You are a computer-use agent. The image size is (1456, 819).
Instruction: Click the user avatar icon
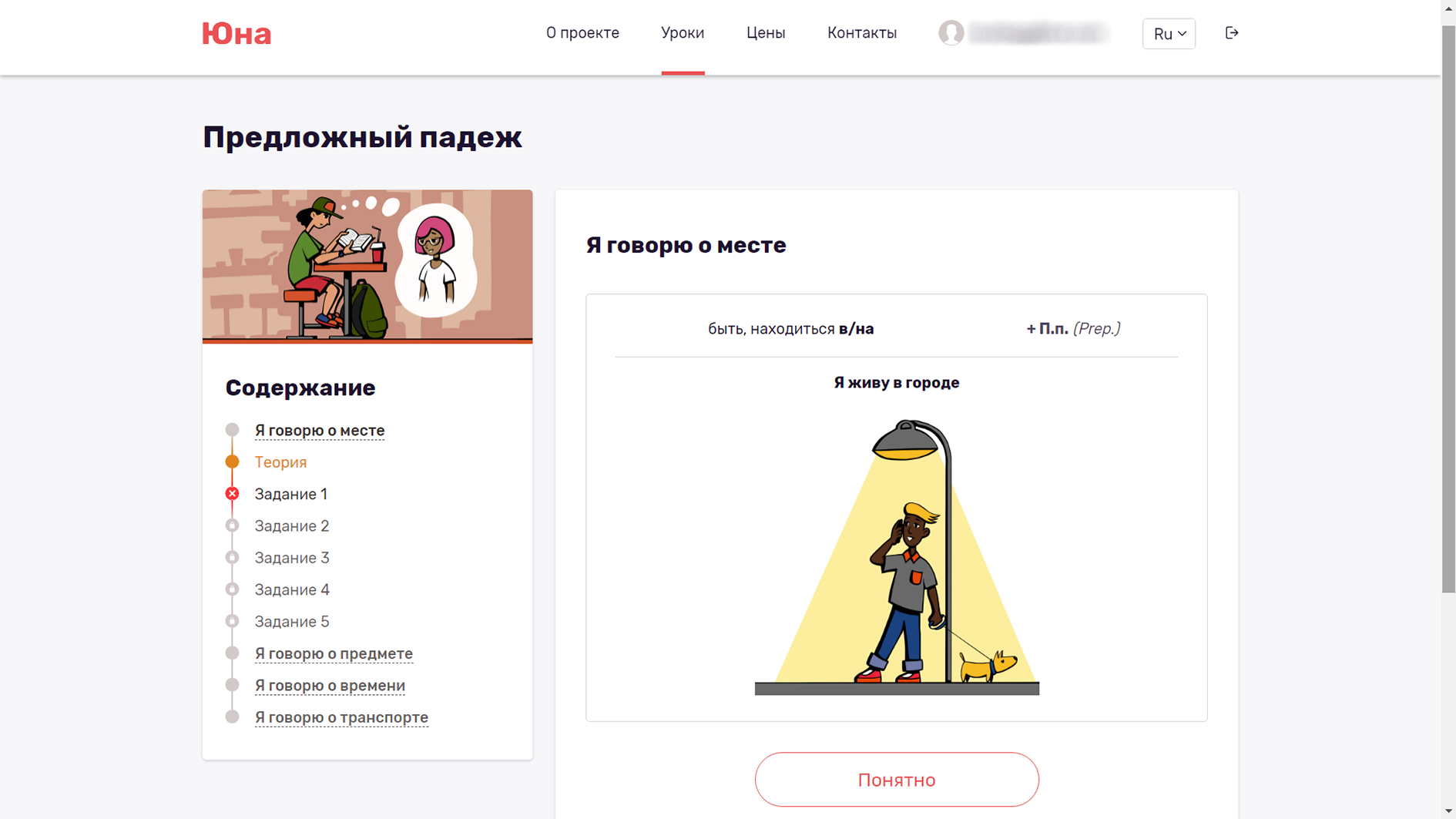point(951,33)
